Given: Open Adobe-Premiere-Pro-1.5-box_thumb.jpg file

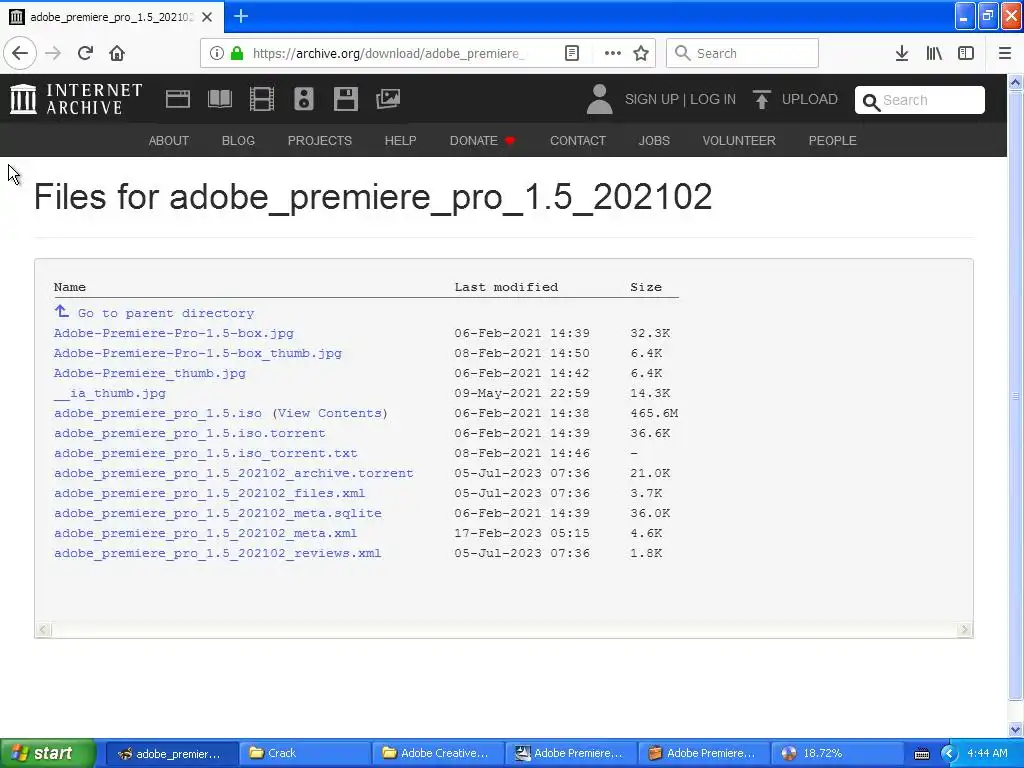Looking at the screenshot, I should (198, 353).
